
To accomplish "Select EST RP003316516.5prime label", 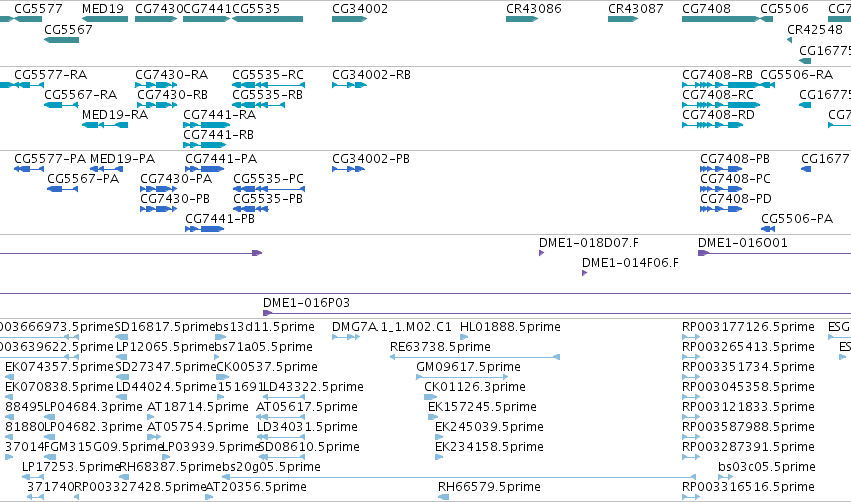I will tap(748, 487).
